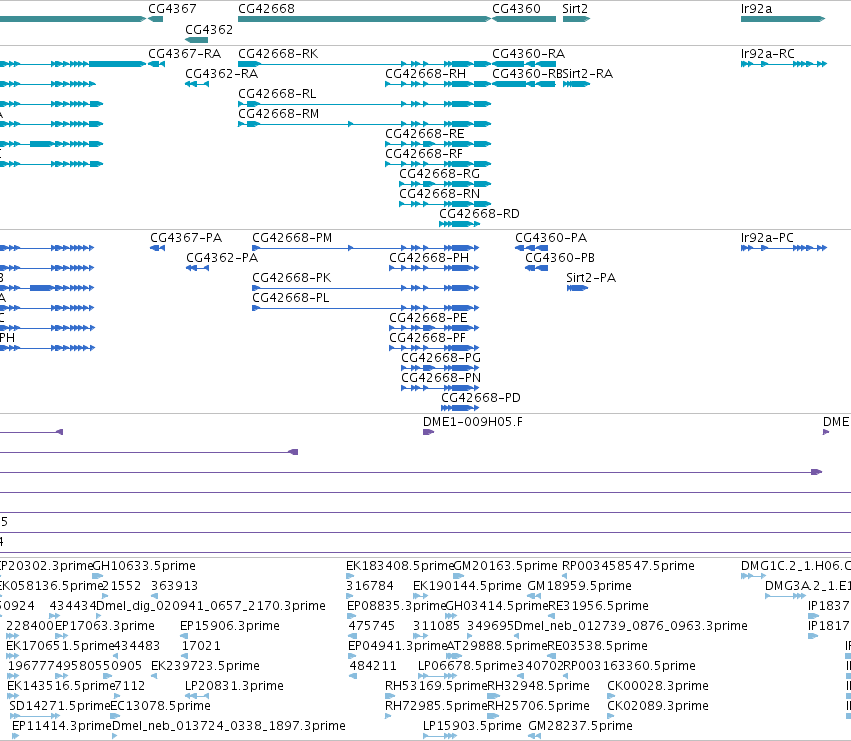Select the Ir92a-PC protein label
Viewport: 851px width, 741px height.
pyautogui.click(x=767, y=238)
